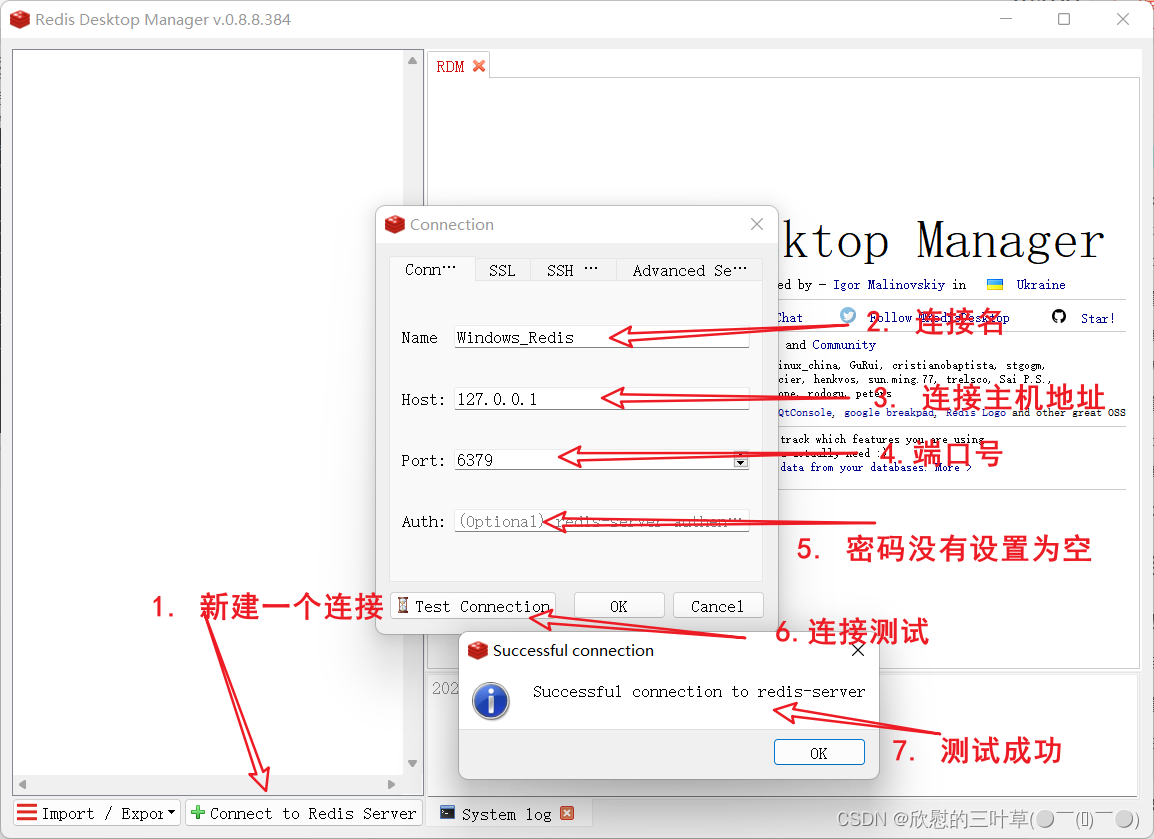Image resolution: width=1154 pixels, height=839 pixels.
Task: Click the System log terminal icon
Action: pos(447,813)
